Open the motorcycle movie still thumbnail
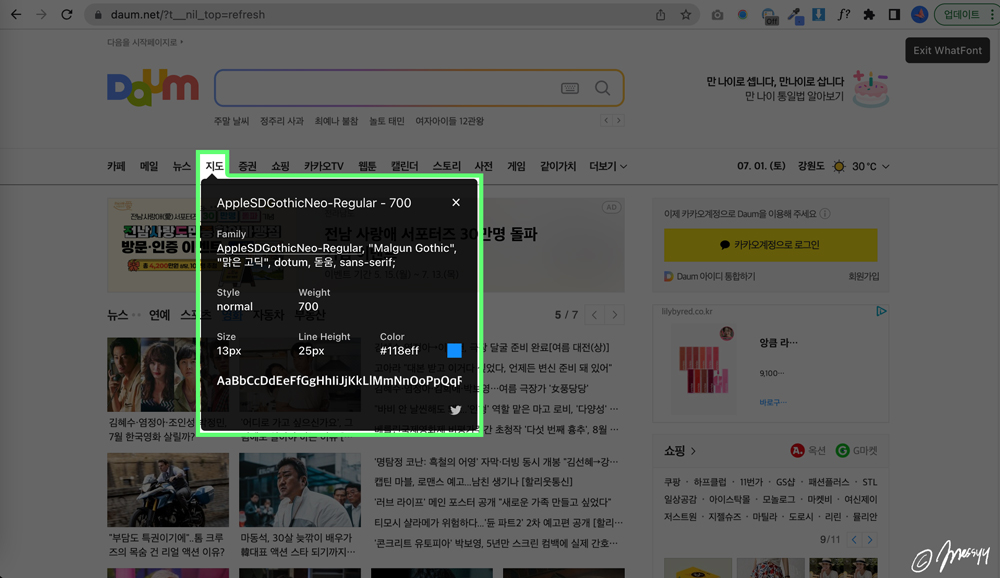The width and height of the screenshot is (1000, 578). (168, 490)
